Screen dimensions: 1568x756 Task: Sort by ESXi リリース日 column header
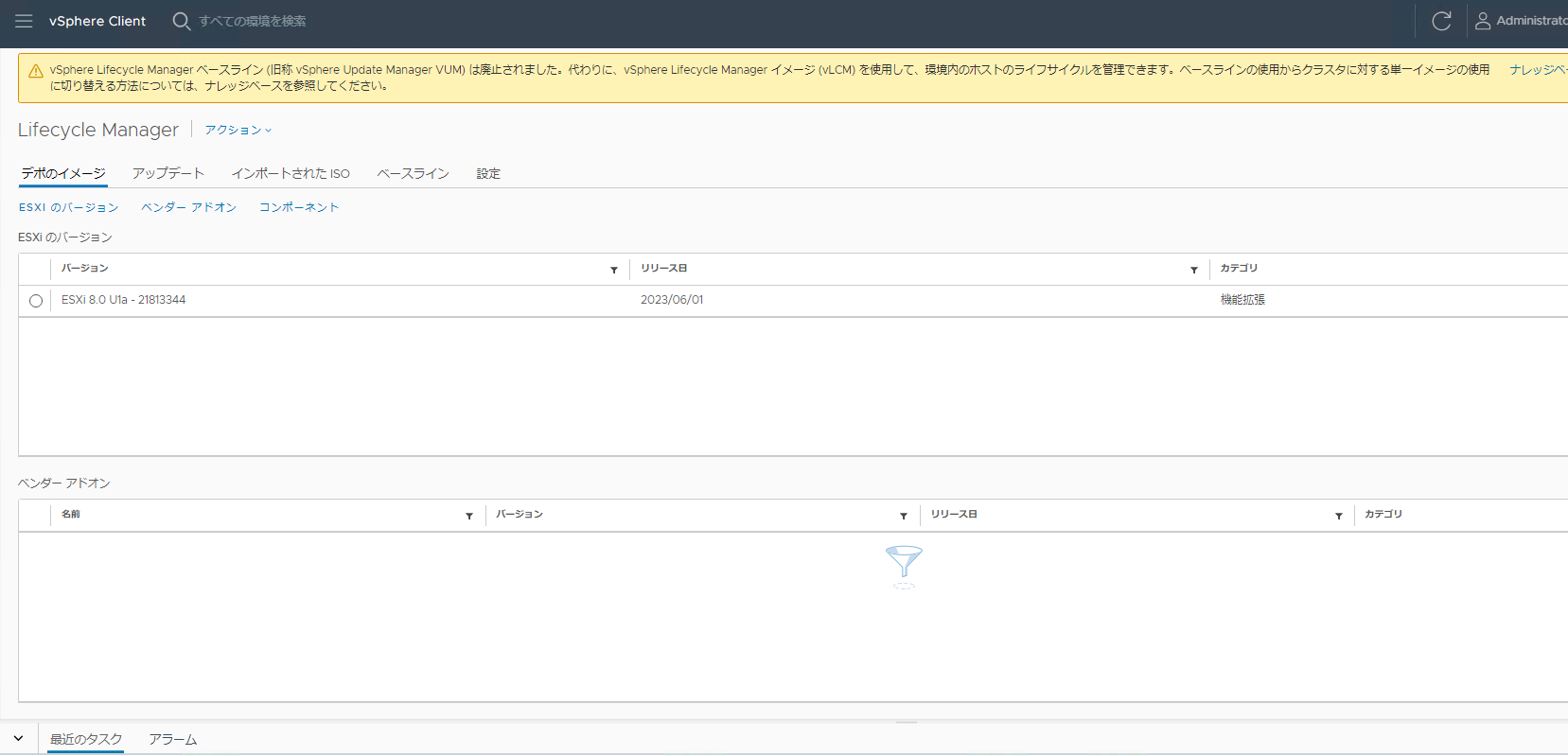[x=663, y=269]
